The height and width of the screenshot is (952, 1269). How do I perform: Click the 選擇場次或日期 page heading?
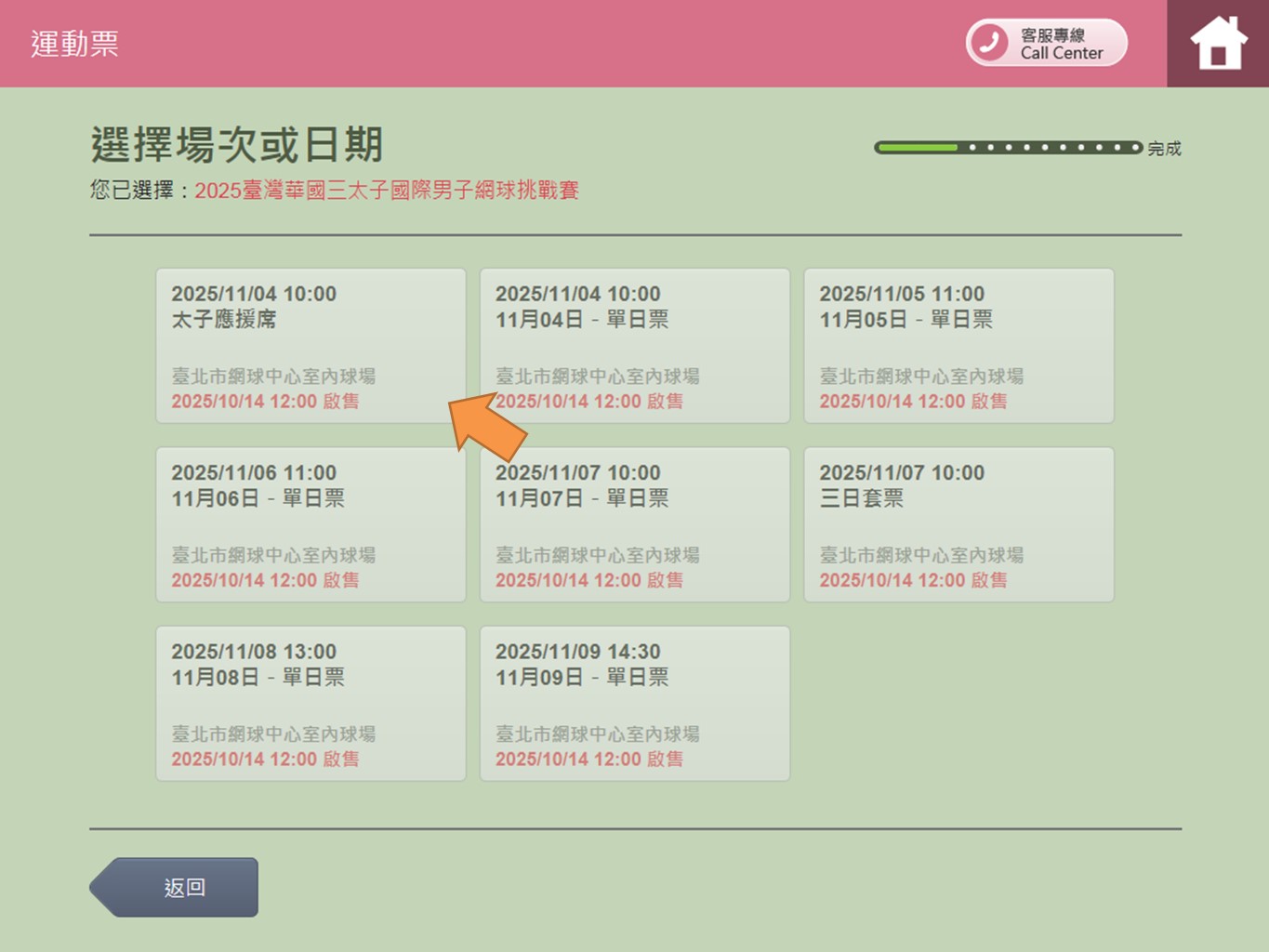[x=236, y=145]
